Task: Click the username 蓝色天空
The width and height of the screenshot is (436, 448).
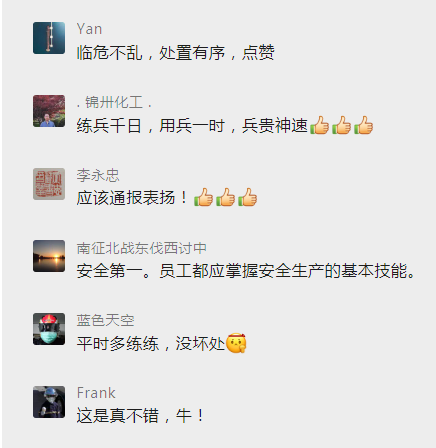Action: click(x=105, y=320)
